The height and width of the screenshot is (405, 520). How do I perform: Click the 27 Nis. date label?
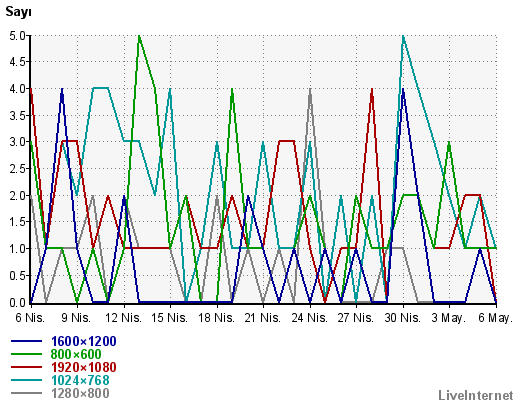tap(356, 318)
